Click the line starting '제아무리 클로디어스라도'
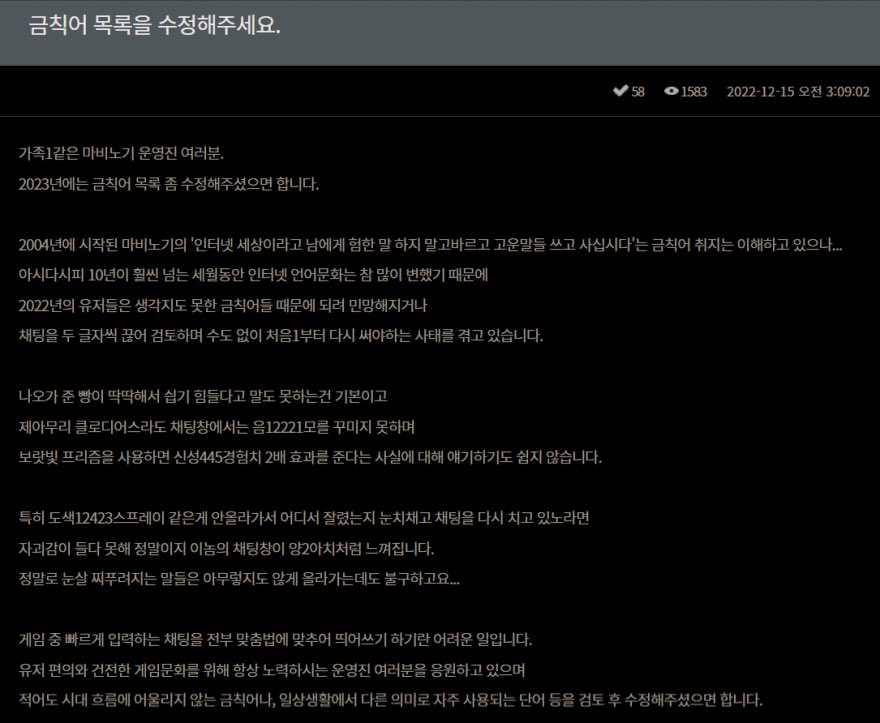Viewport: 880px width, 723px height. [217, 427]
